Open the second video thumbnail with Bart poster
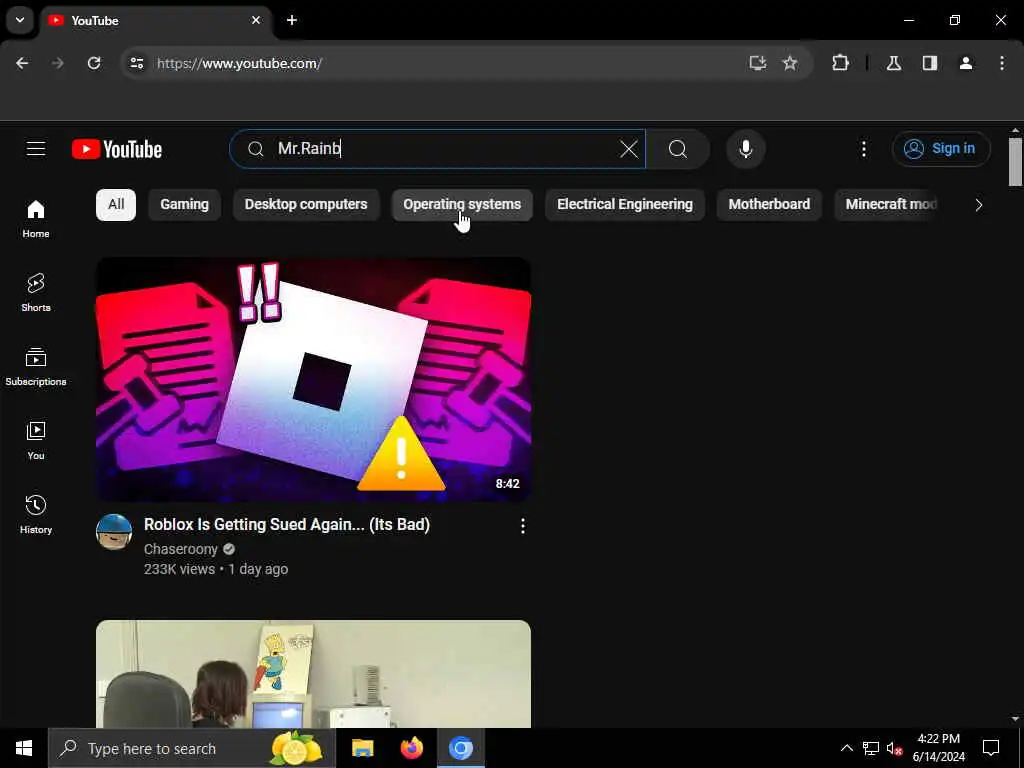Viewport: 1024px width, 768px height. point(313,674)
